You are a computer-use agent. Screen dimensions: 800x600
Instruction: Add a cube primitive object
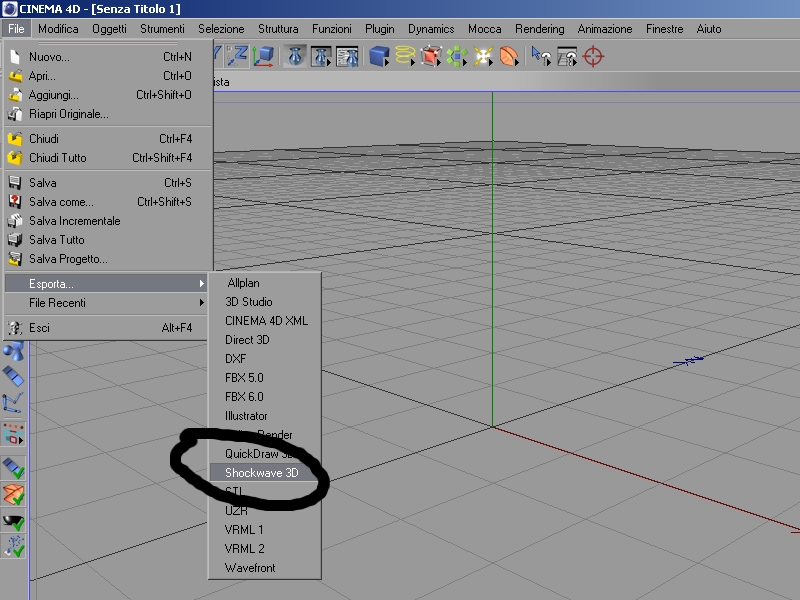379,56
